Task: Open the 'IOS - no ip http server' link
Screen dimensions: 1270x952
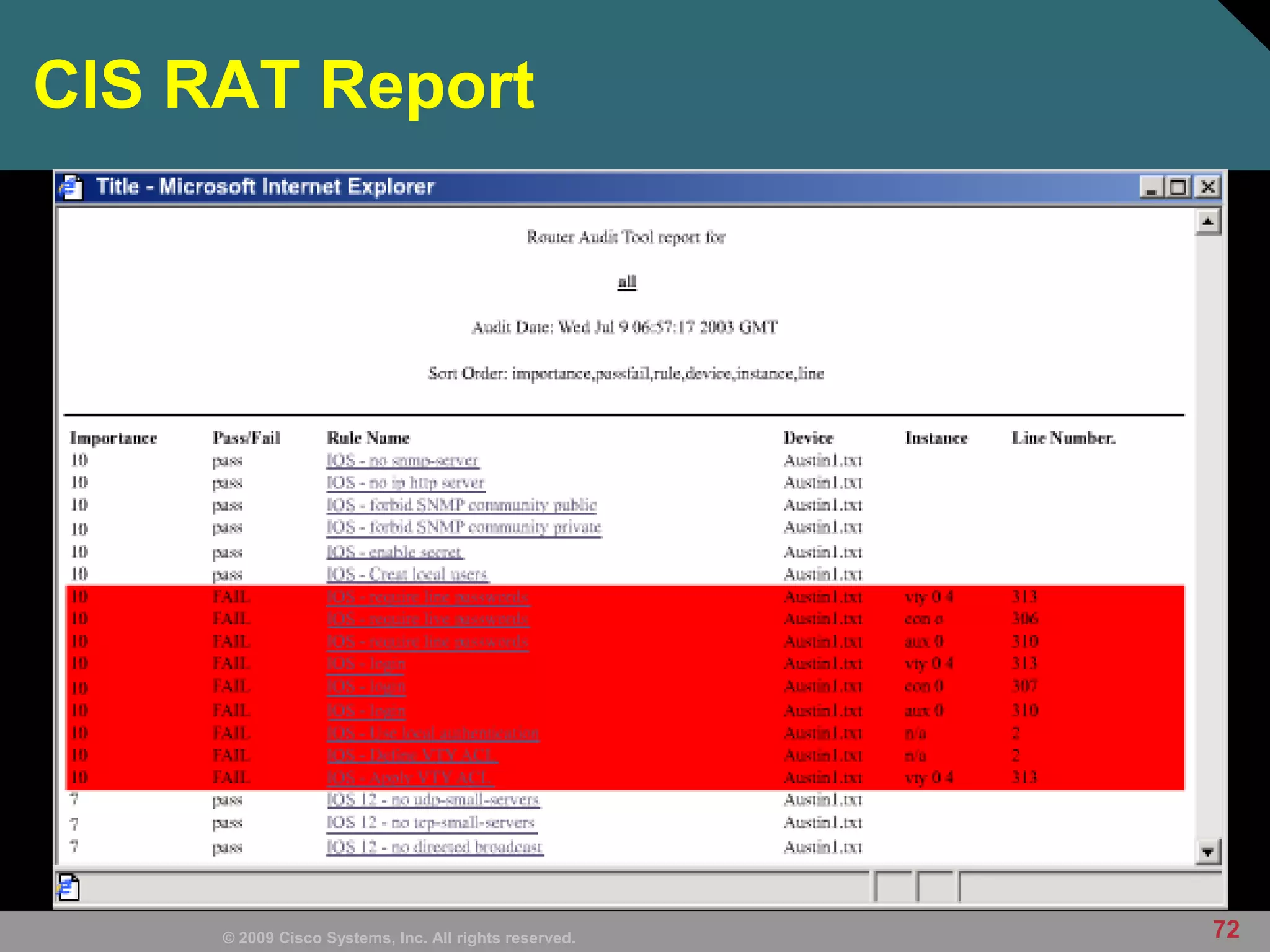Action: pos(406,483)
